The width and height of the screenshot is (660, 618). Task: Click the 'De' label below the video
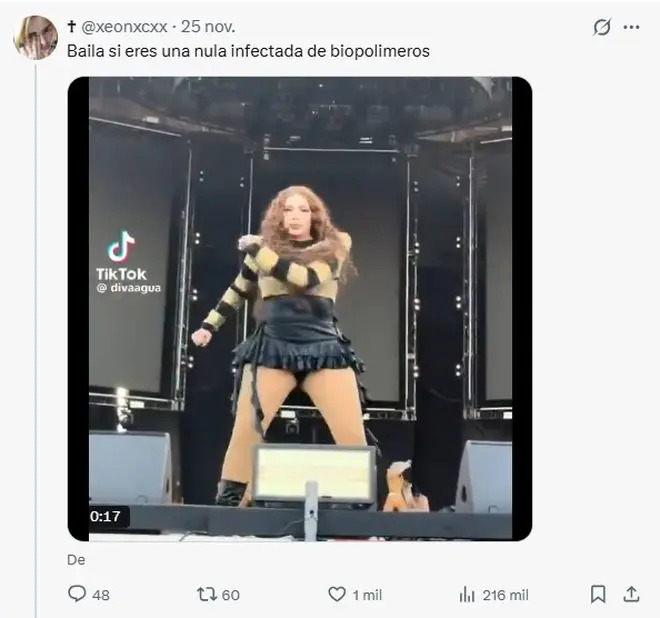[76, 560]
